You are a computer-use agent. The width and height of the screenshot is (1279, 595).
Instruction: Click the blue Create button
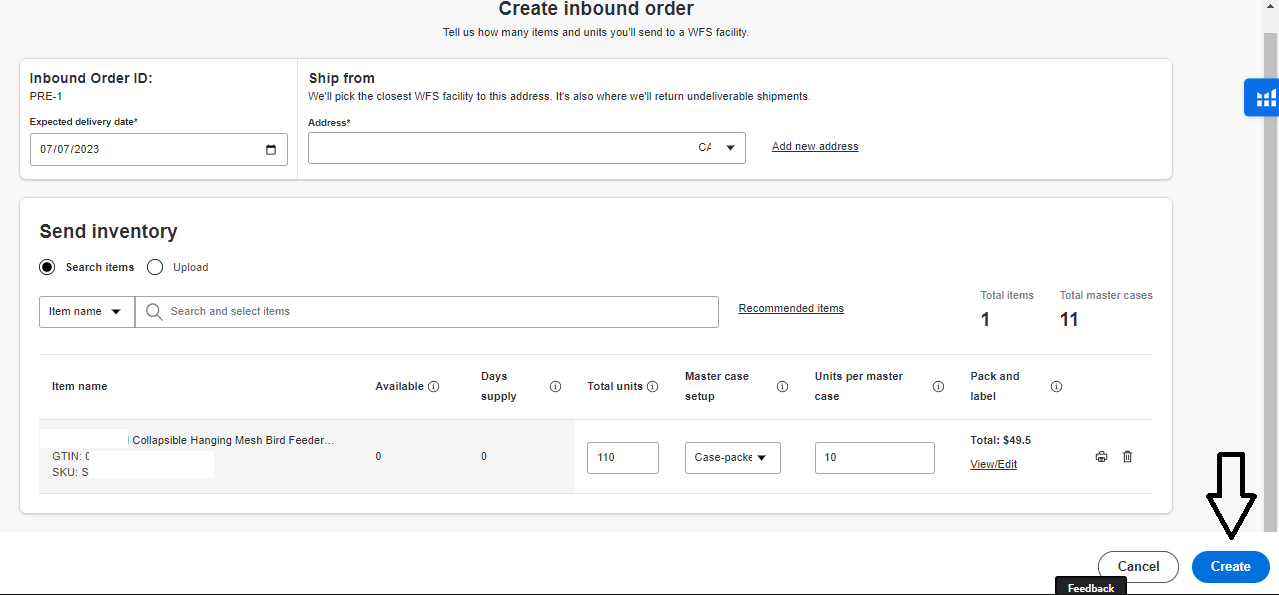(1230, 567)
